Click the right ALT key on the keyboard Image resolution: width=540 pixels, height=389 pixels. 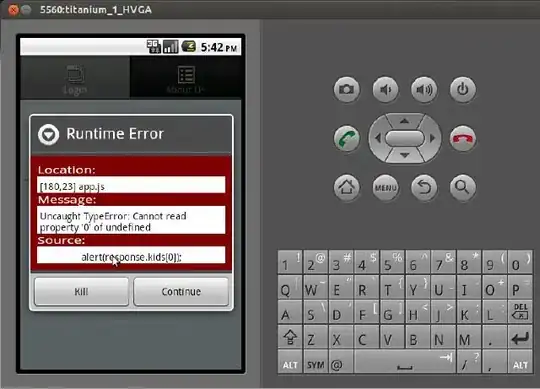520,362
